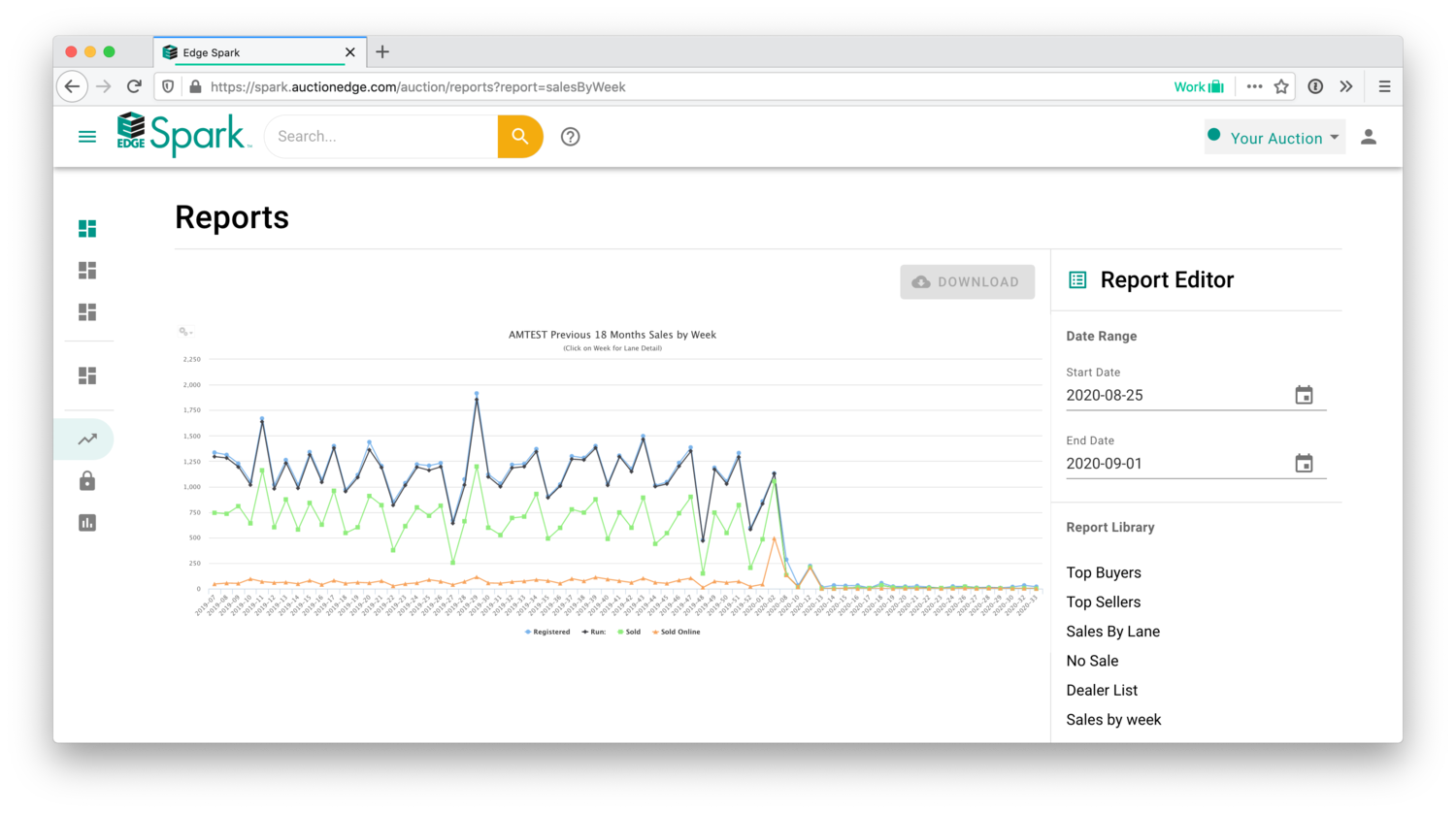Select the trending line-chart sidebar icon
Image resolution: width=1456 pixels, height=813 pixels.
tap(85, 439)
